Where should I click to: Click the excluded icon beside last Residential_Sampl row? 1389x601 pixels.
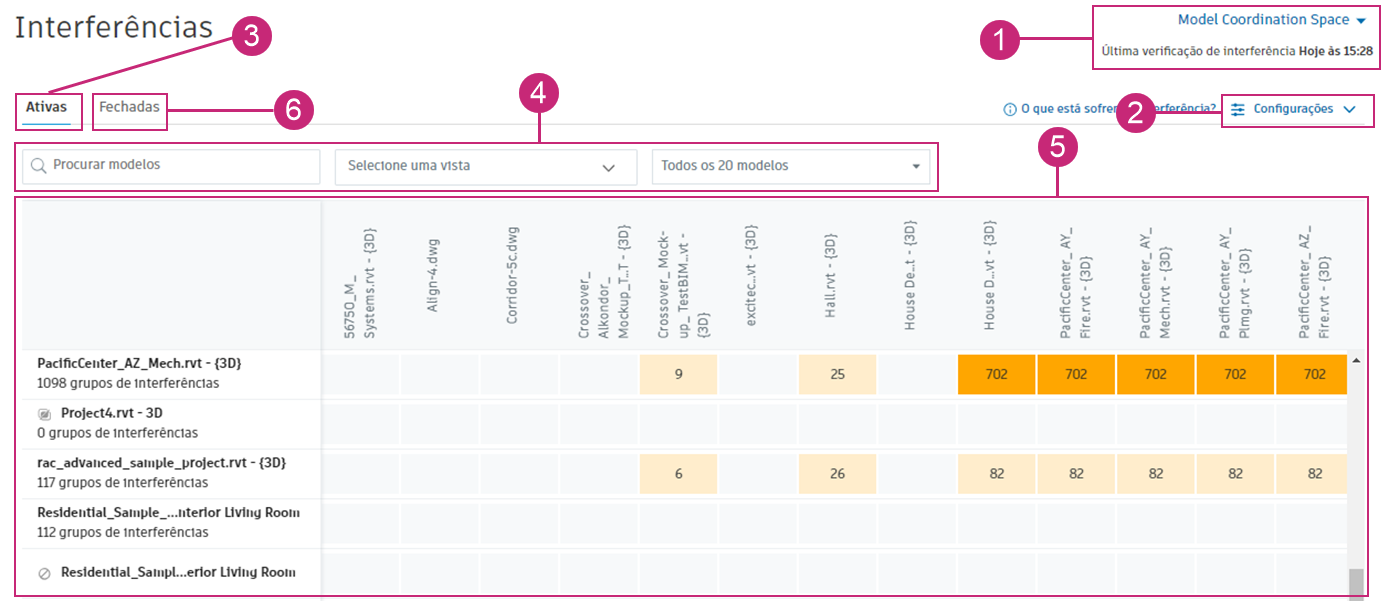coord(44,574)
